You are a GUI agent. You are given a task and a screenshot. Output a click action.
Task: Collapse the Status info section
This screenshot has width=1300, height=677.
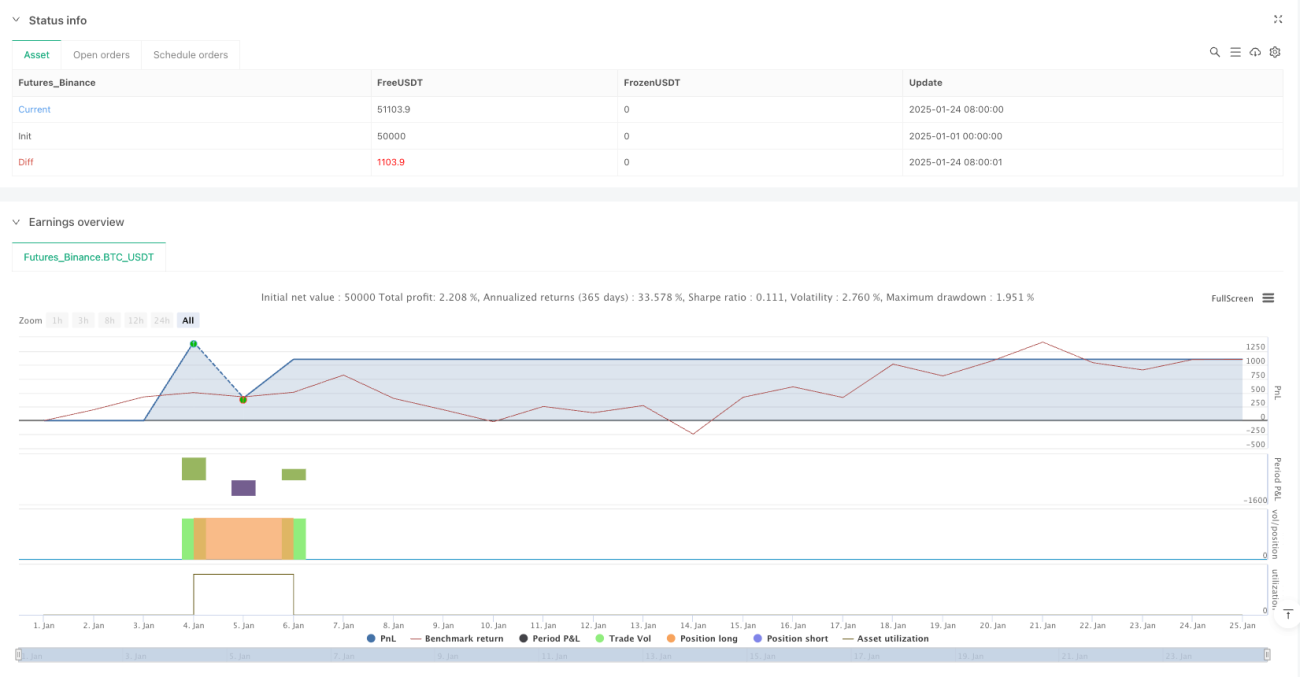(16, 20)
